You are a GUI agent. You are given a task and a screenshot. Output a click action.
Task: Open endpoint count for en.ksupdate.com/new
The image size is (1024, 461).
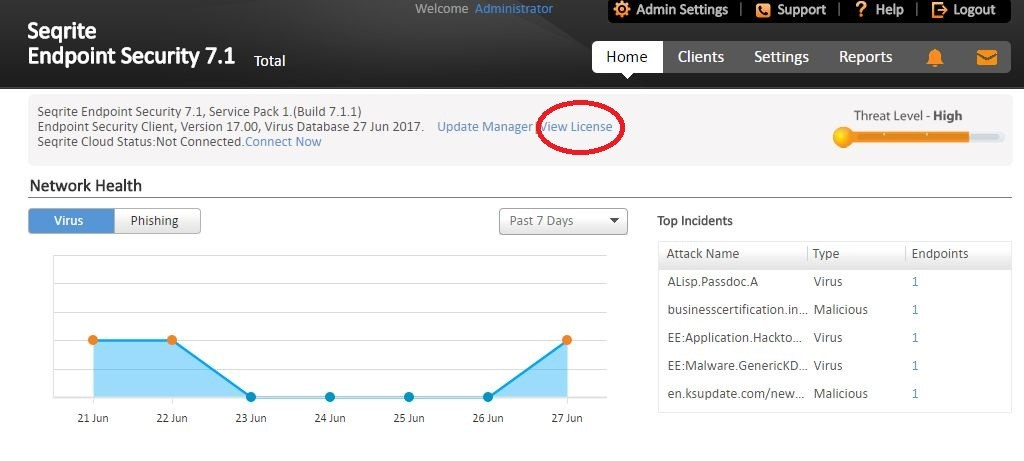(x=915, y=394)
